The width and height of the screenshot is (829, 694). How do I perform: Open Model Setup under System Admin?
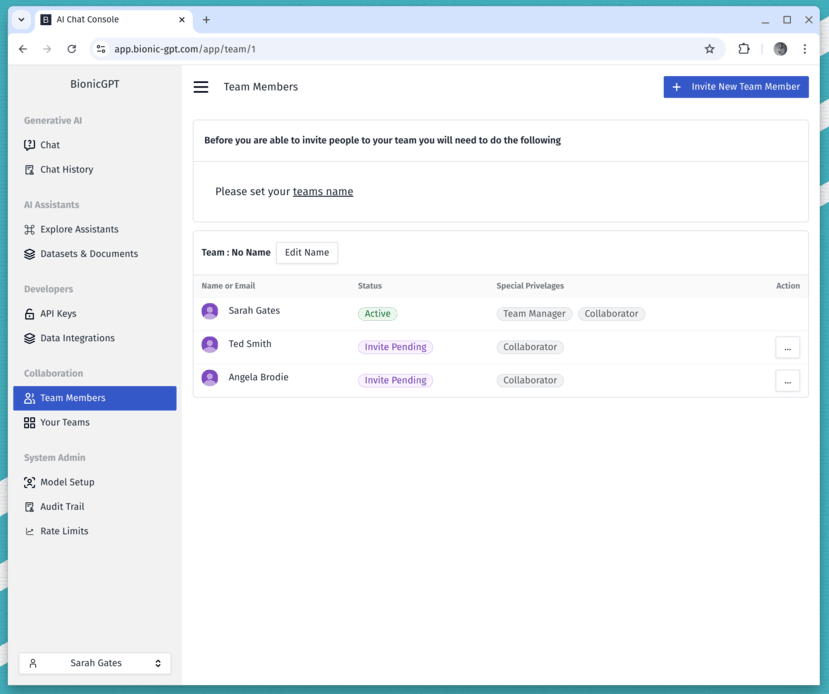(x=32, y=482)
